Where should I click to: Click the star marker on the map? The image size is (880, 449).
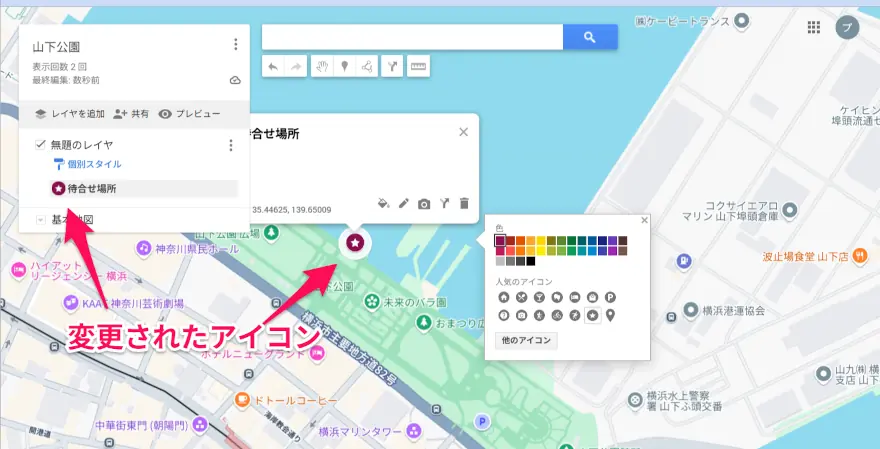point(355,243)
